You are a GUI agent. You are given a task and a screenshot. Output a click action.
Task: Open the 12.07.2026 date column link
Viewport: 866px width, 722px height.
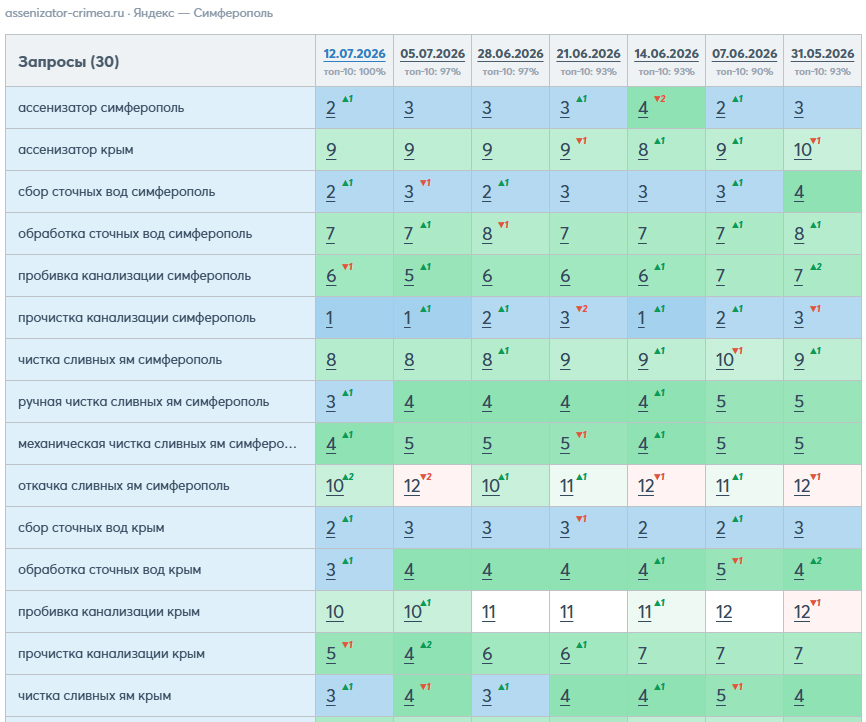click(354, 54)
